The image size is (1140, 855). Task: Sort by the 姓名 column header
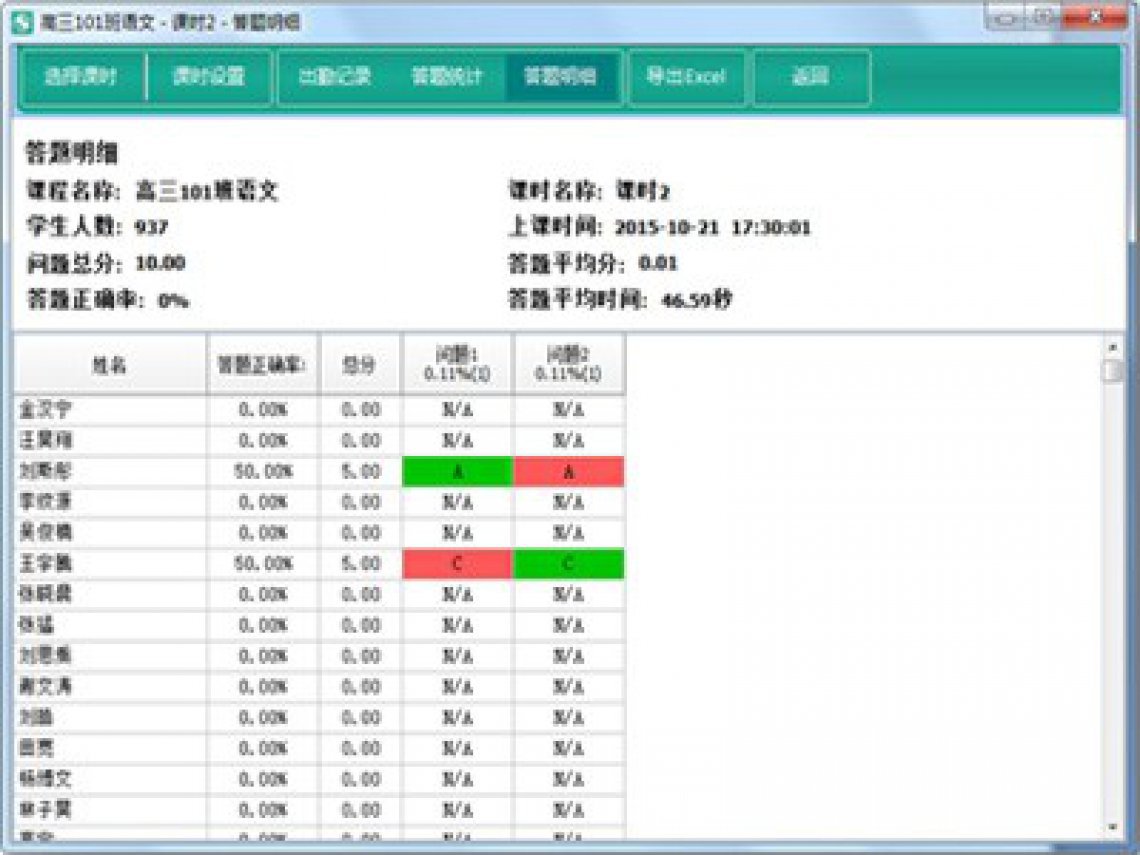110,366
